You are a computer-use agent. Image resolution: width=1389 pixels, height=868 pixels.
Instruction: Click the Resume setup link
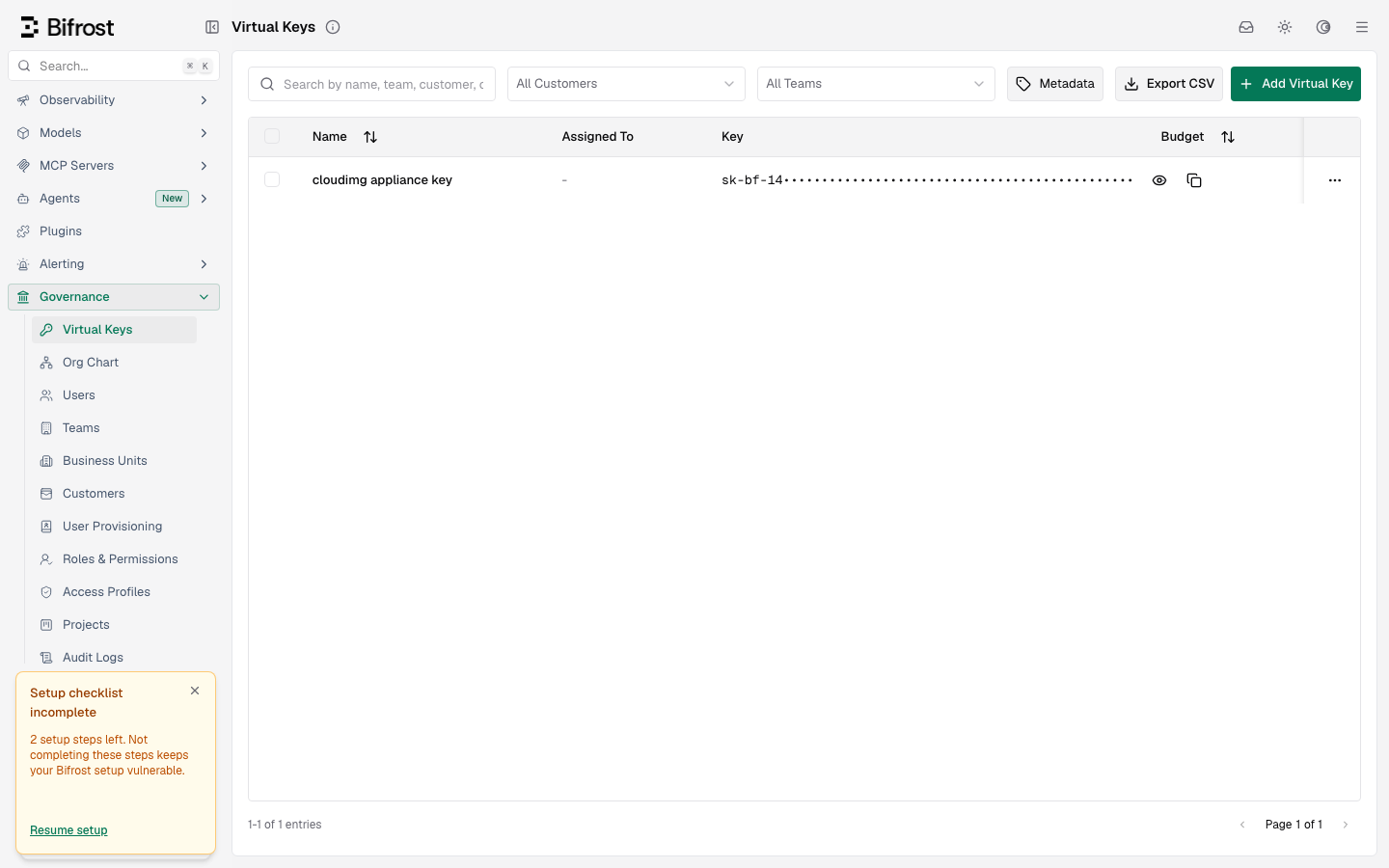tap(68, 830)
